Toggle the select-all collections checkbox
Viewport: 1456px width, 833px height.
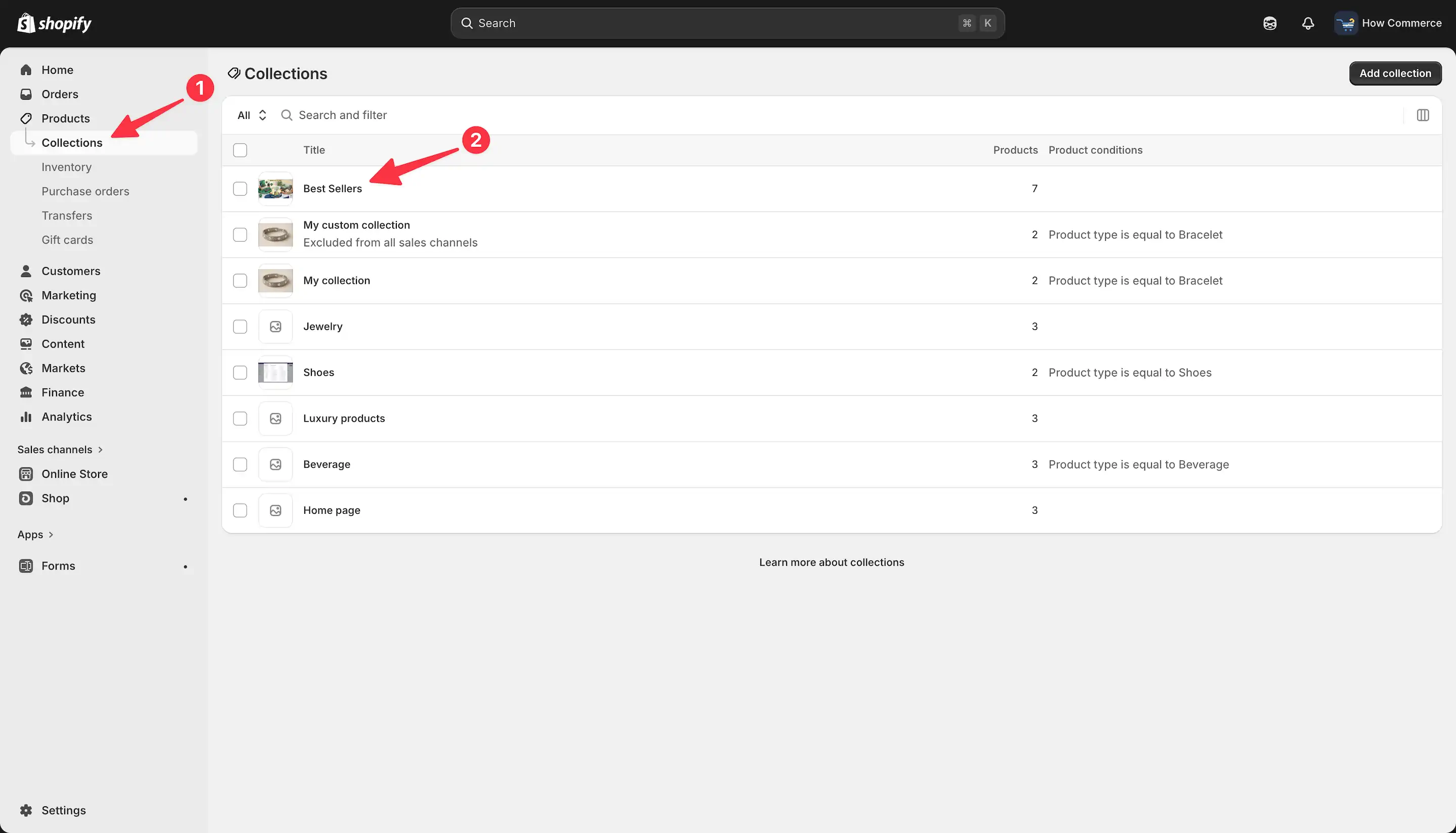coord(240,151)
